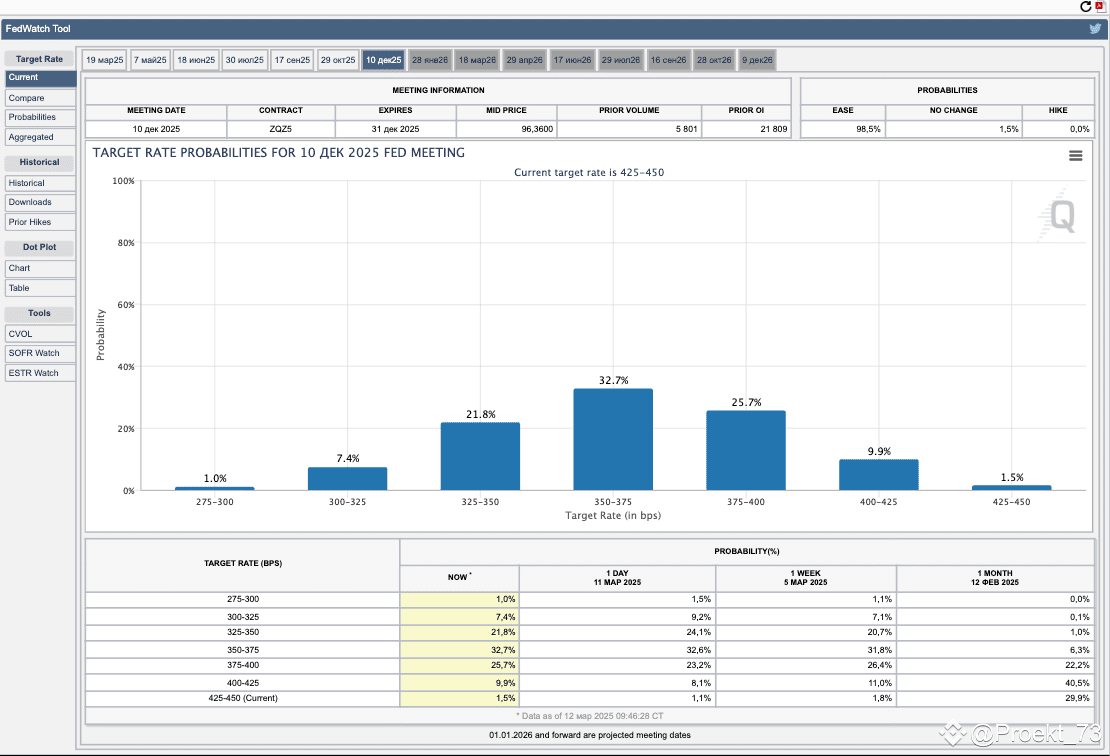
Task: Open the Aggregated sidebar item
Action: 40,137
